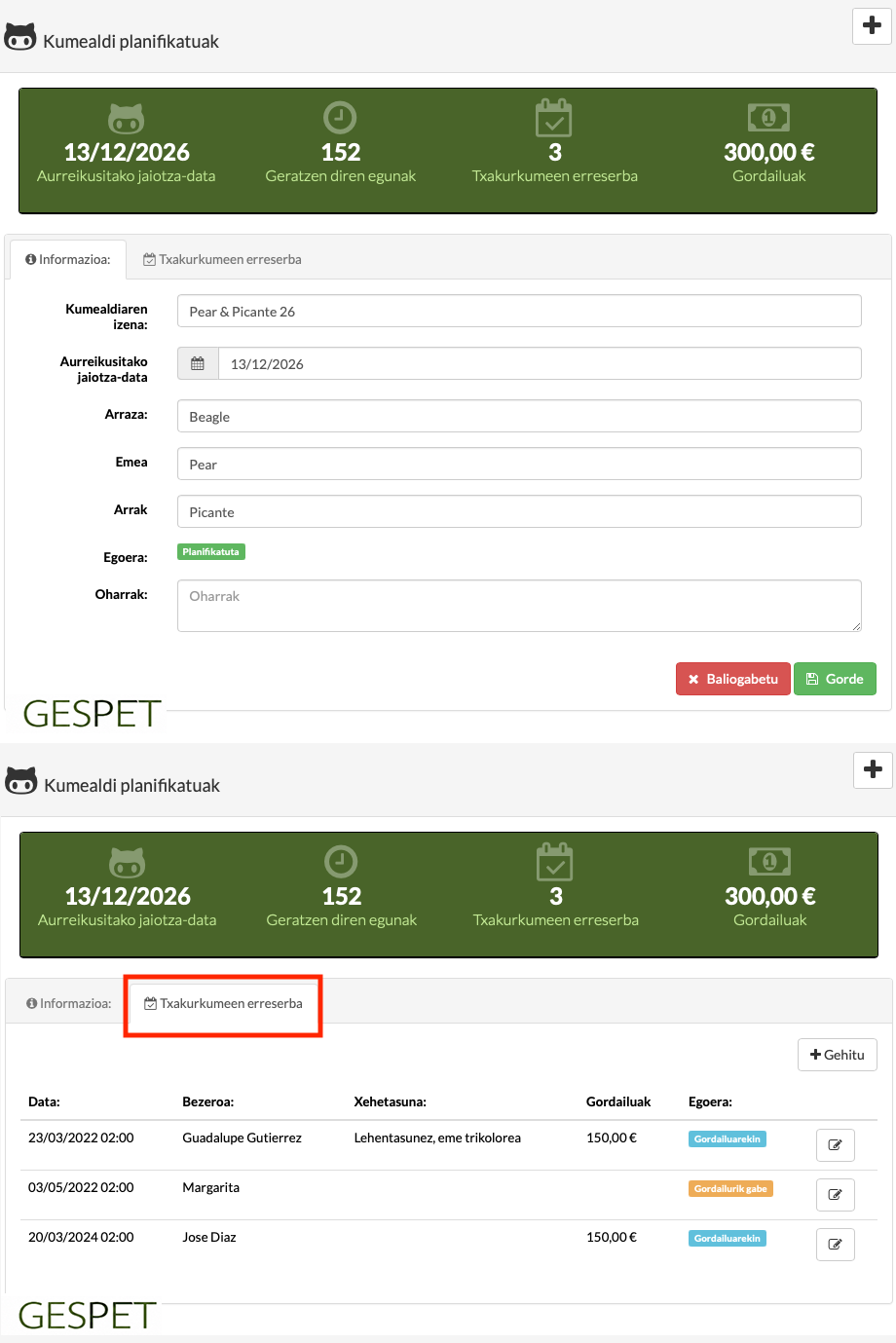Select the lower Txakurkumeen erreserba tab
The image size is (896, 1343).
coord(223,1003)
